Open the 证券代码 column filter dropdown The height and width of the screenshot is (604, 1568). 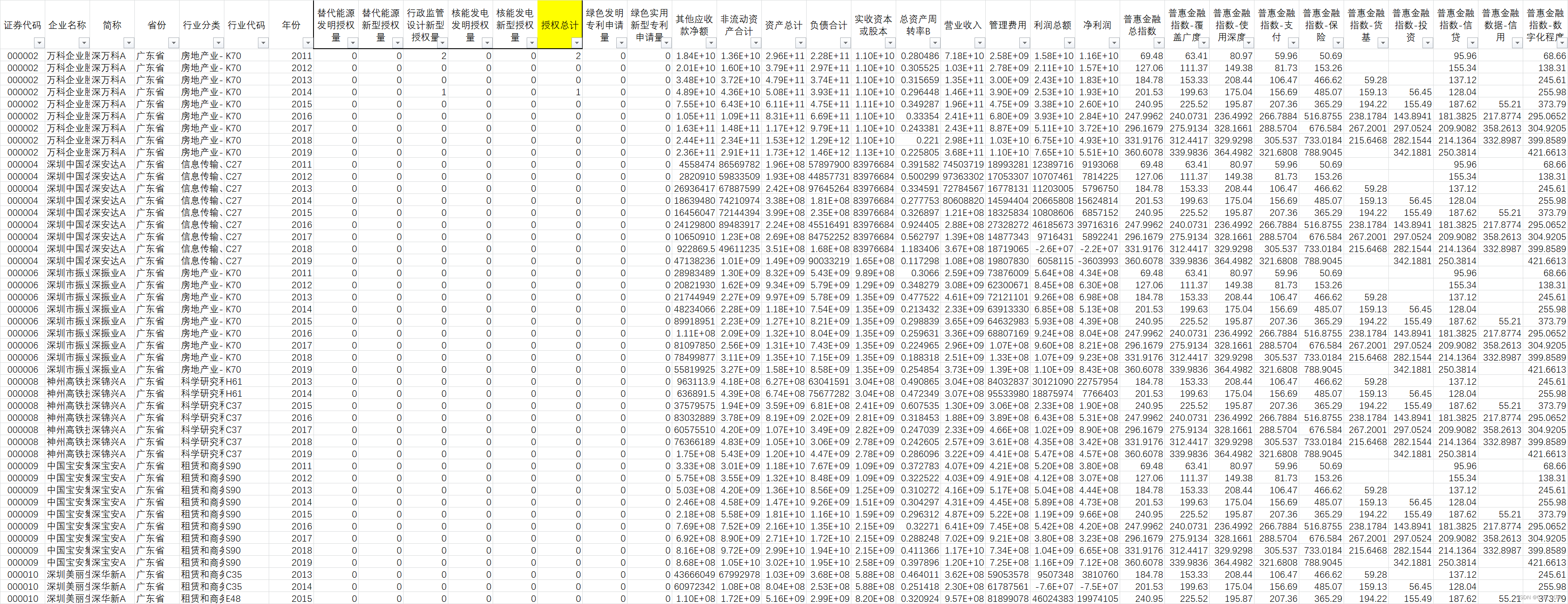click(39, 43)
